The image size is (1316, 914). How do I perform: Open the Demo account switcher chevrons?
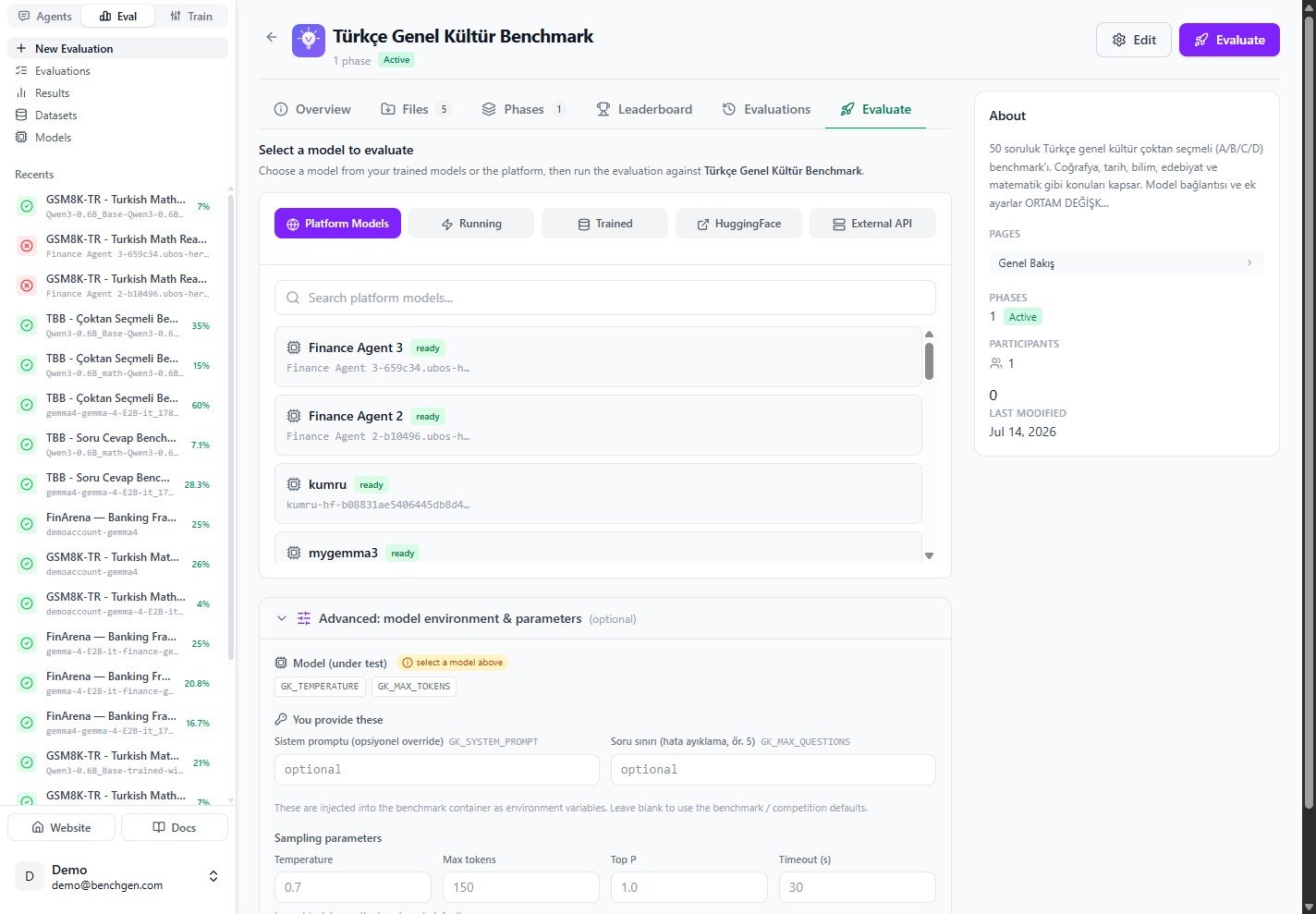(x=213, y=876)
